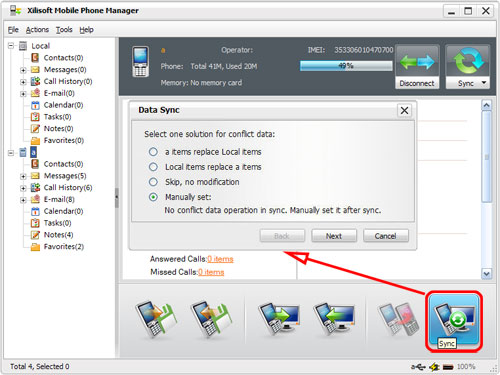The height and width of the screenshot is (375, 500).
Task: Select the Notes(0) item
Action: click(x=58, y=128)
